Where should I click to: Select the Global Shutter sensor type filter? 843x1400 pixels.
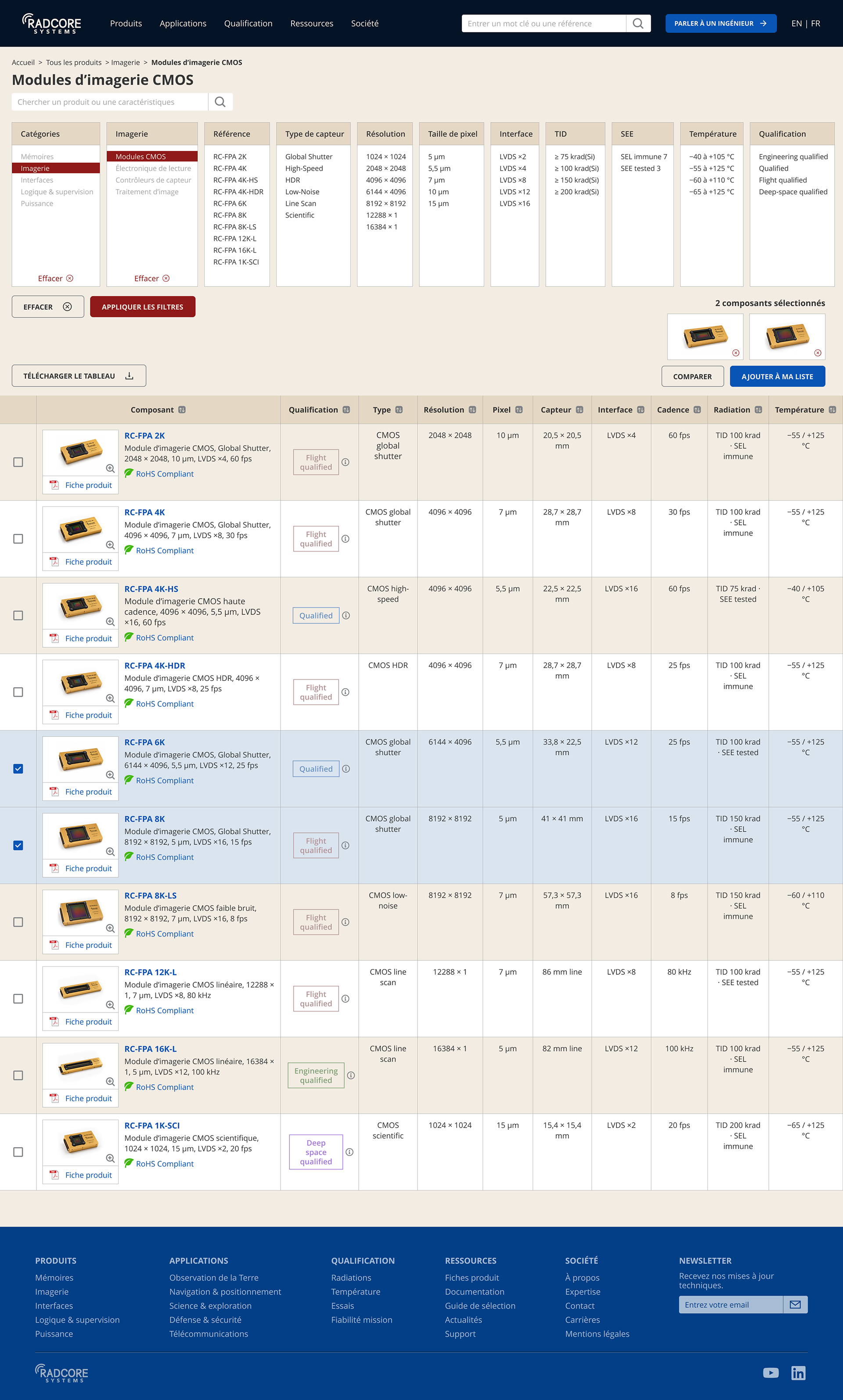tap(309, 157)
